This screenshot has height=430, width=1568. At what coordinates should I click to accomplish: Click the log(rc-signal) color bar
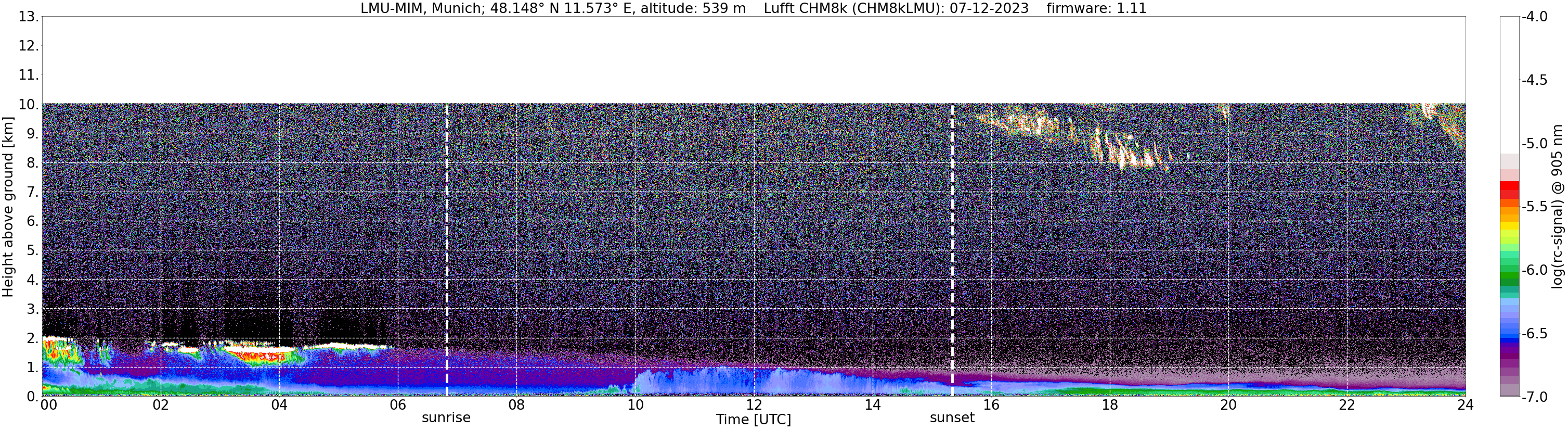point(1509,207)
